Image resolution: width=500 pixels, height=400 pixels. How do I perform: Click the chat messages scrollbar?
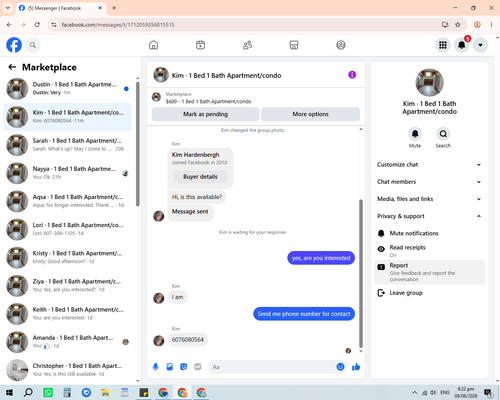[x=361, y=273]
